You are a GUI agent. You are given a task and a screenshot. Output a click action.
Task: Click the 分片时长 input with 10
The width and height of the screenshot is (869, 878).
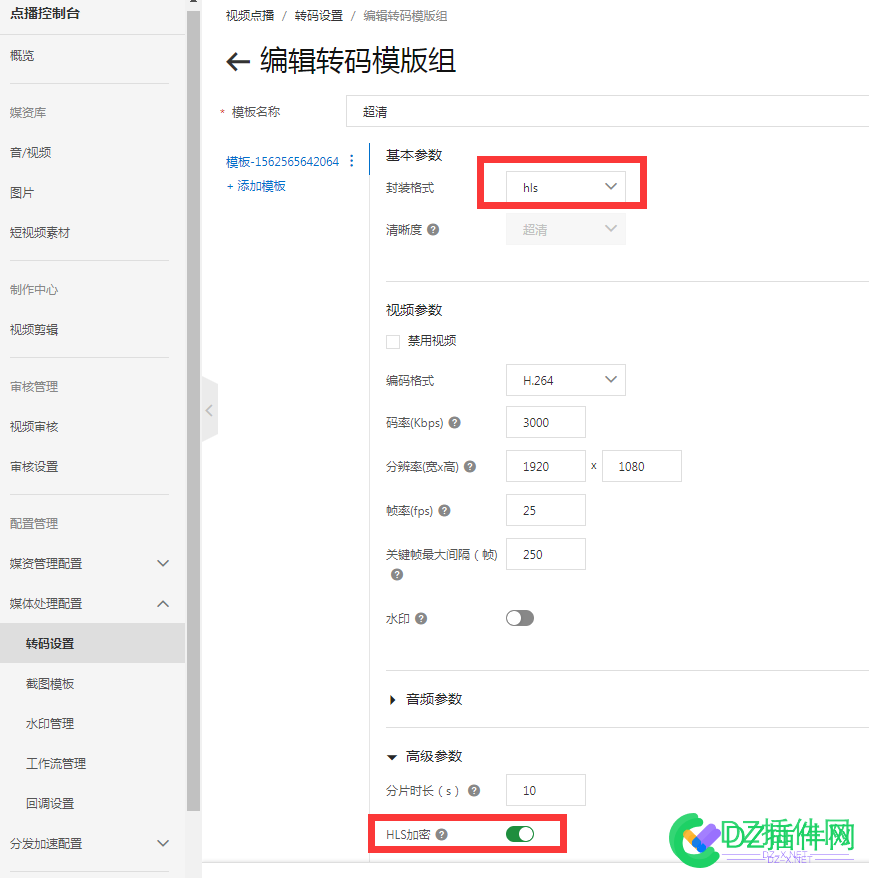(546, 790)
